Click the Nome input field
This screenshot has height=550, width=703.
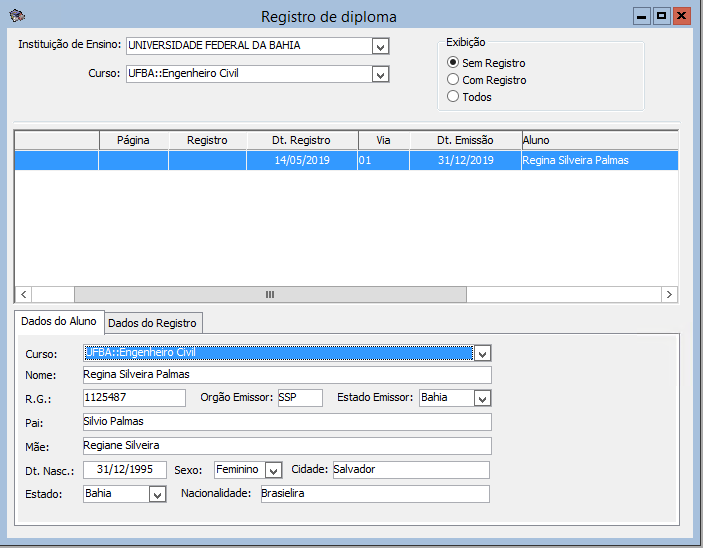[x=287, y=375]
